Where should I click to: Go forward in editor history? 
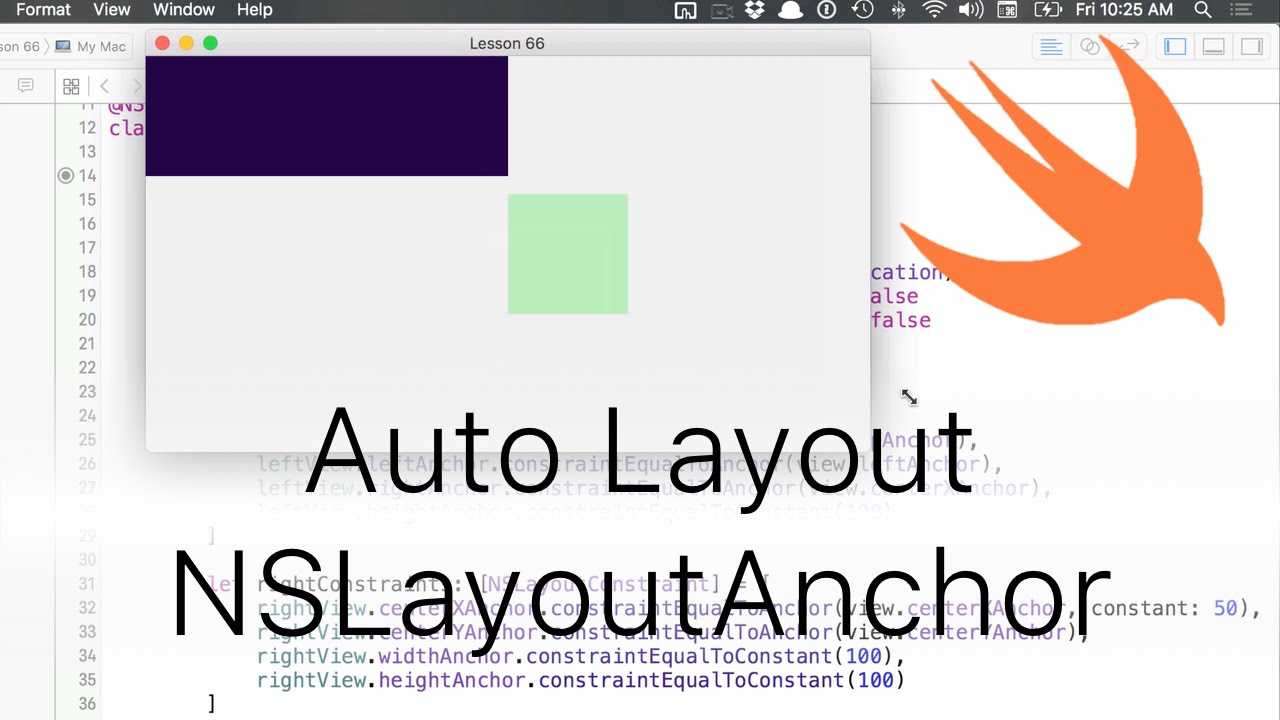(x=137, y=87)
